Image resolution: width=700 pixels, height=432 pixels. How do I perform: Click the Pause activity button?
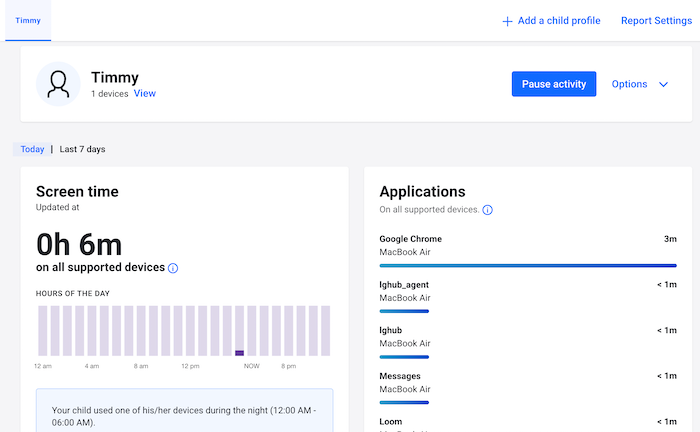pos(554,84)
